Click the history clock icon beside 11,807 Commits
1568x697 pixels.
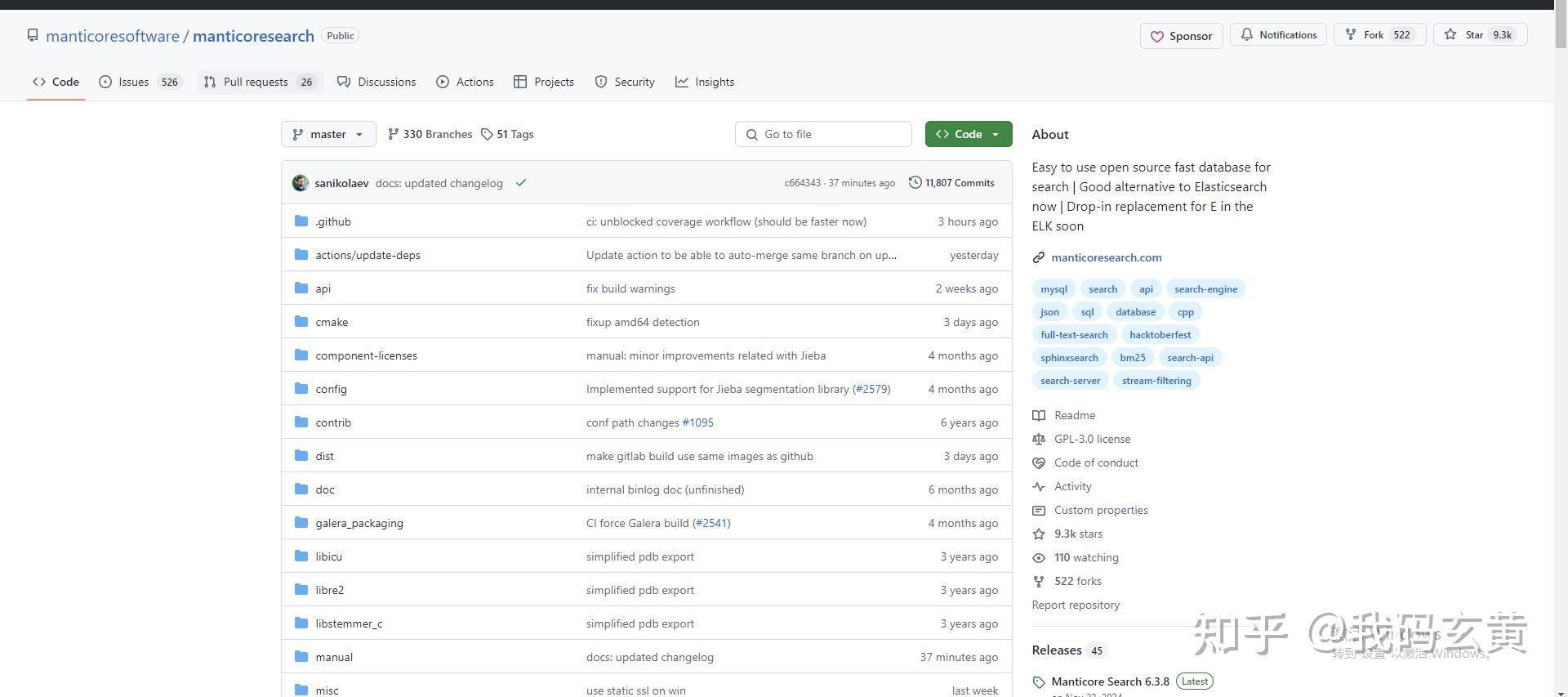[915, 182]
